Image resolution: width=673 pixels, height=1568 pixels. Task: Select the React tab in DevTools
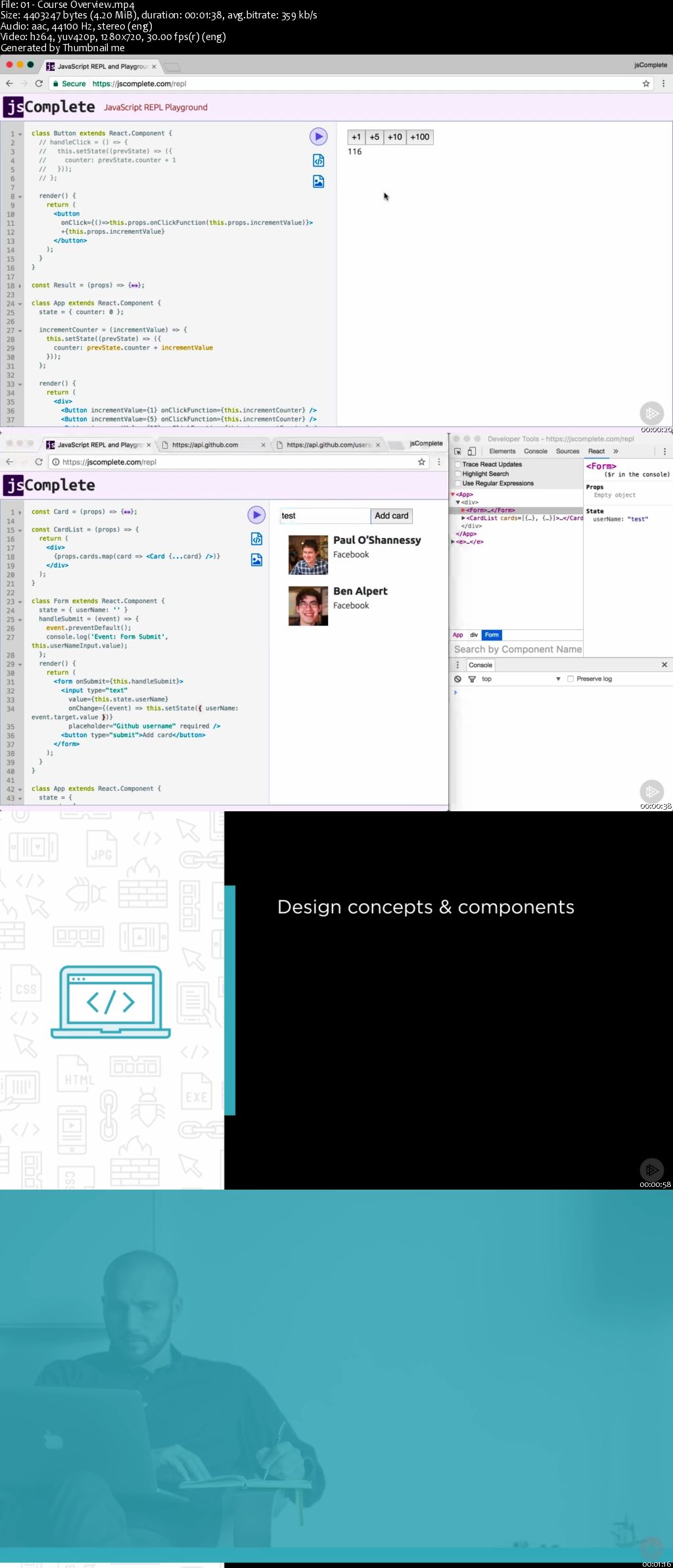click(x=596, y=451)
